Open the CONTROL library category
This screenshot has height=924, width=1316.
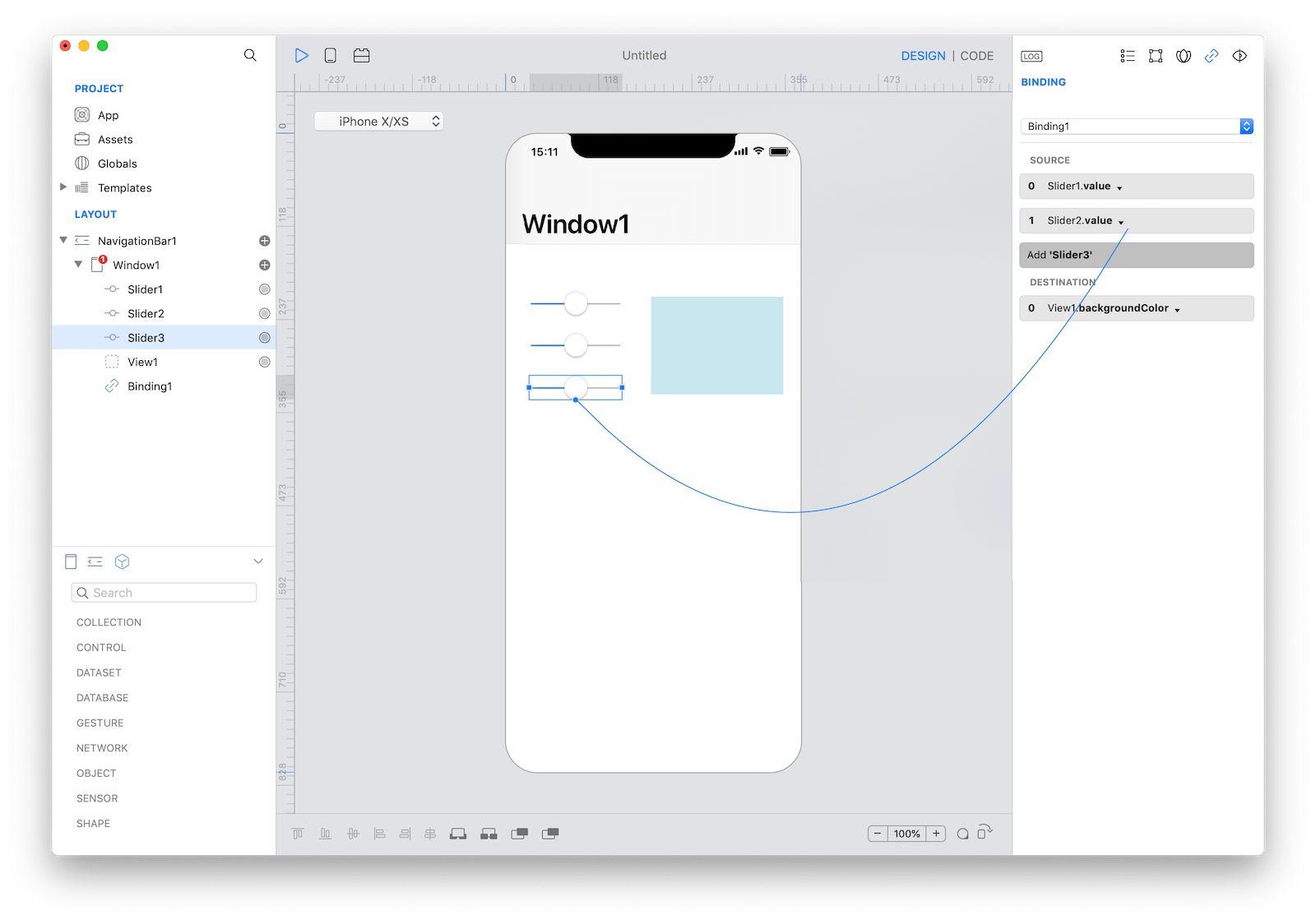[101, 648]
